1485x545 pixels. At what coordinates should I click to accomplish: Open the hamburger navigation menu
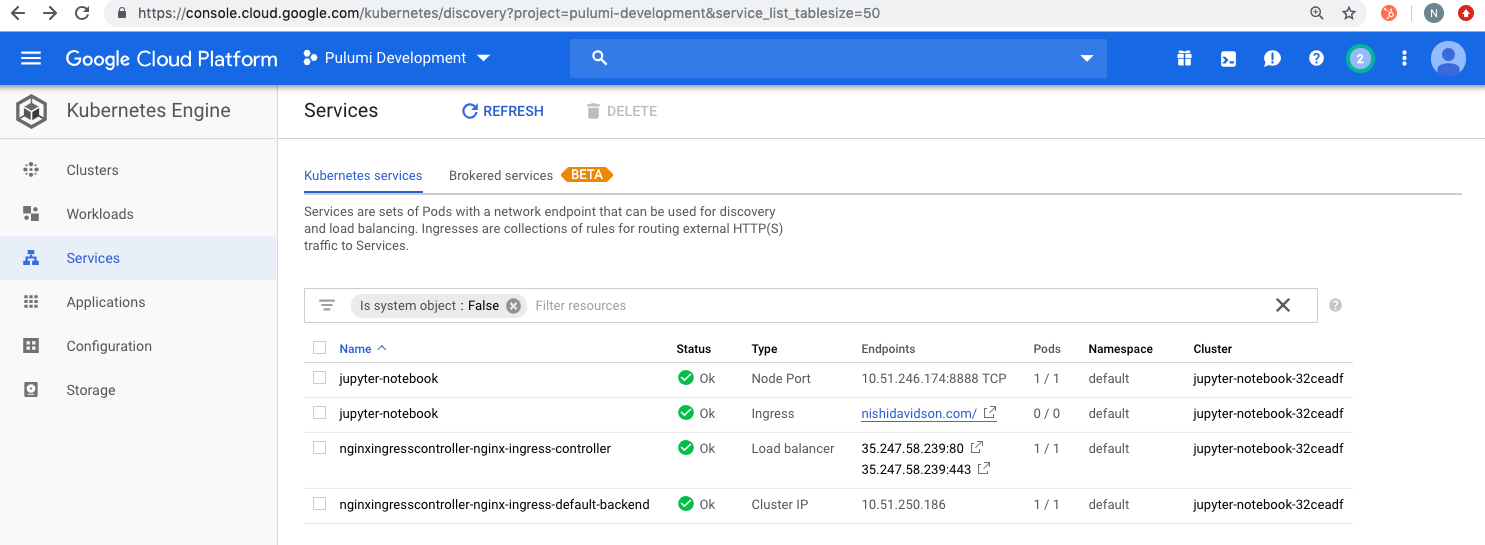pos(31,58)
